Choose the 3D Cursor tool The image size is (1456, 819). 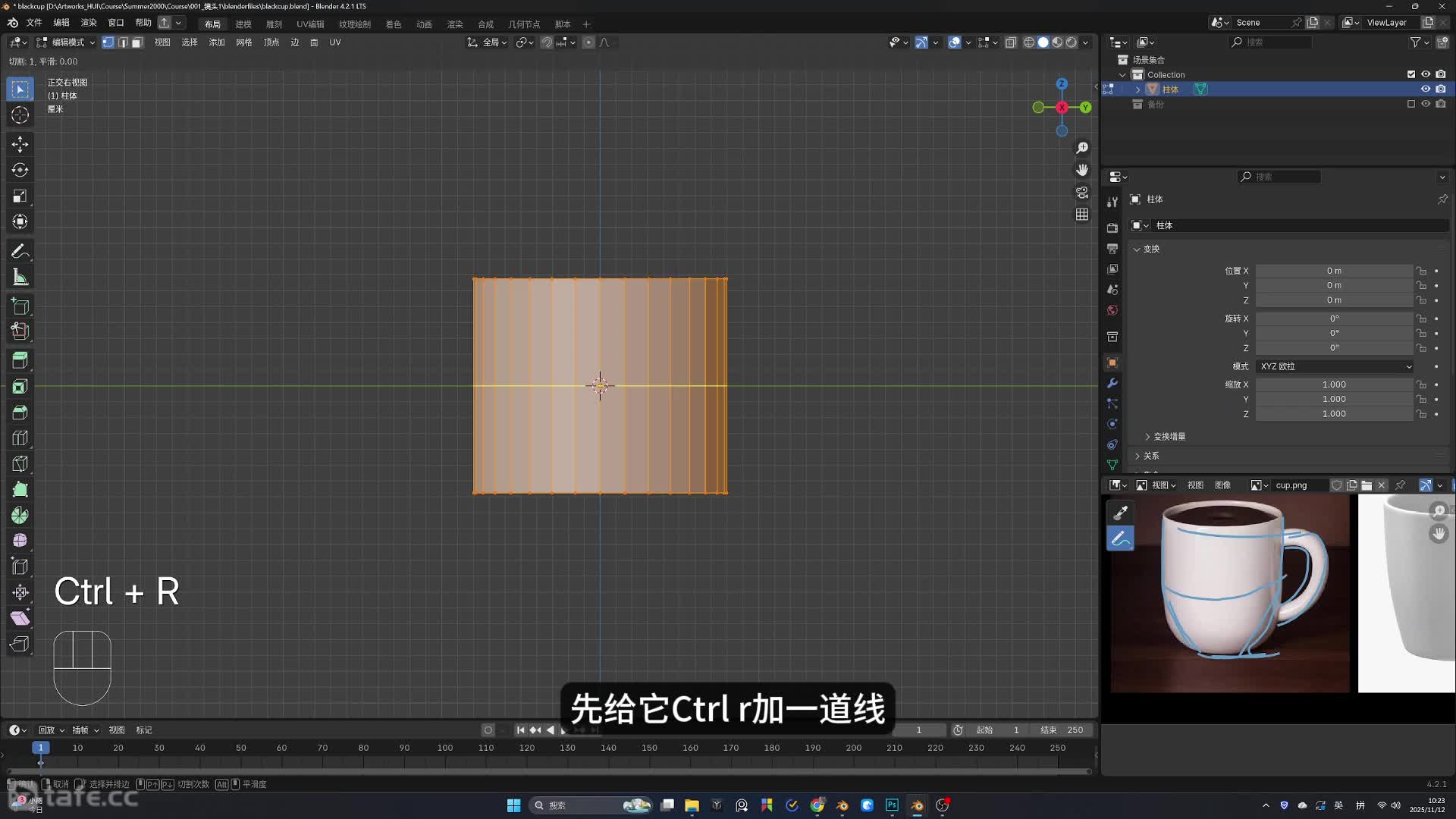coord(20,115)
